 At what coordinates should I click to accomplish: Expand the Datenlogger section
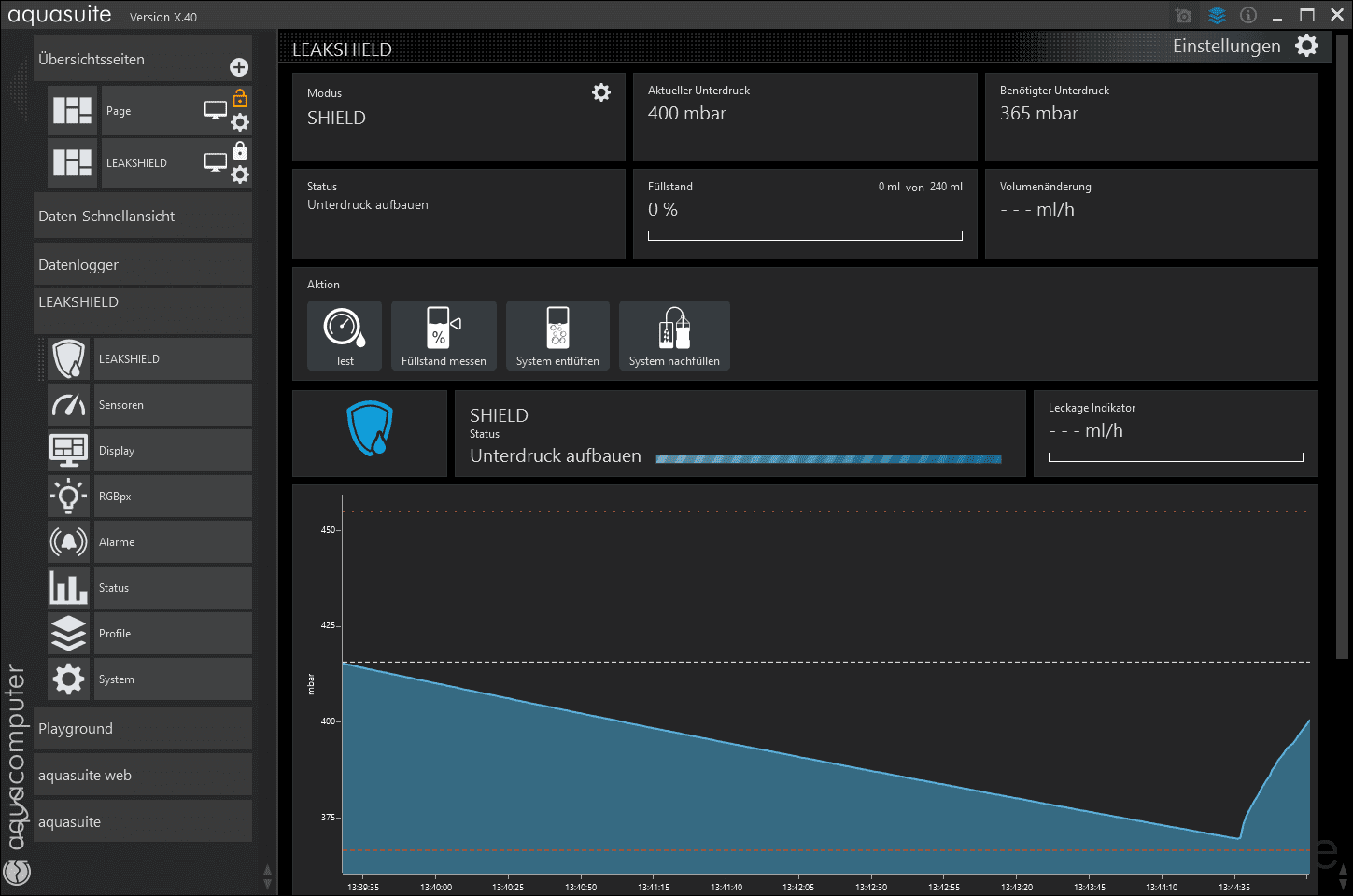[143, 264]
